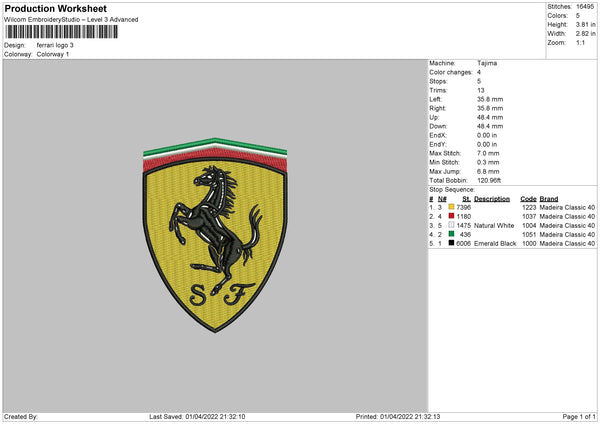Click the Left value '35.8 mm'

click(x=490, y=99)
